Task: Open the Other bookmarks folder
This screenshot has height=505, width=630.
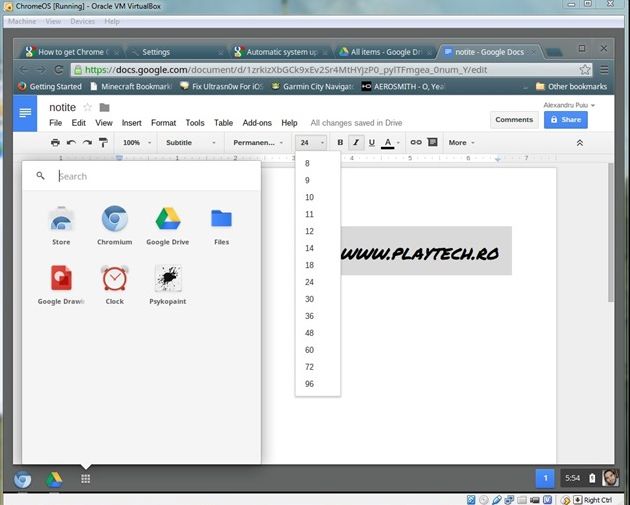Action: click(571, 86)
